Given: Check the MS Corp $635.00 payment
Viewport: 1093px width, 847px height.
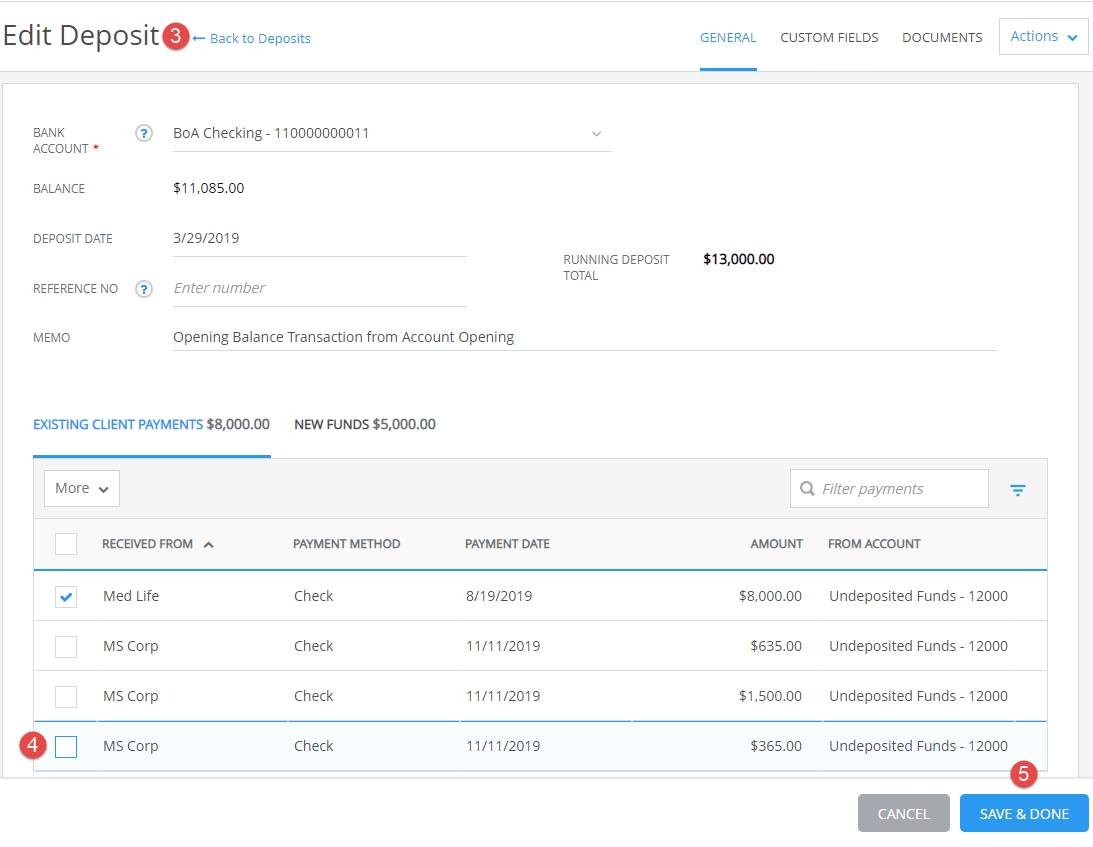Looking at the screenshot, I should 66,647.
